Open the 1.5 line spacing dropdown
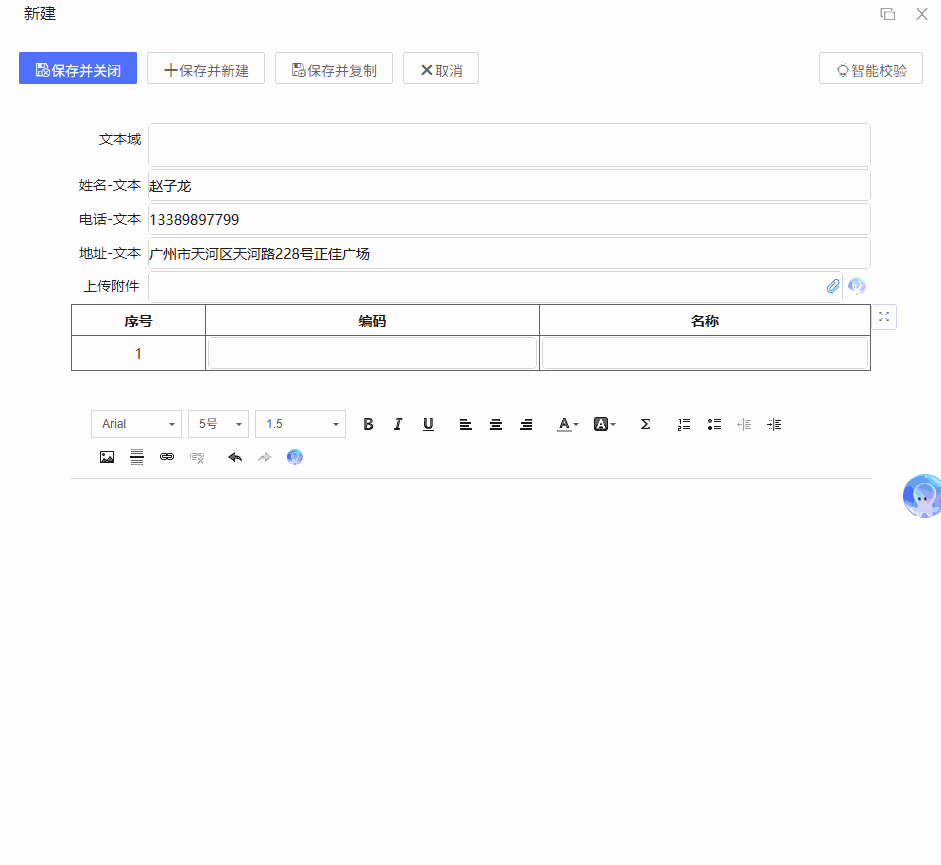The width and height of the screenshot is (941, 865). [300, 424]
